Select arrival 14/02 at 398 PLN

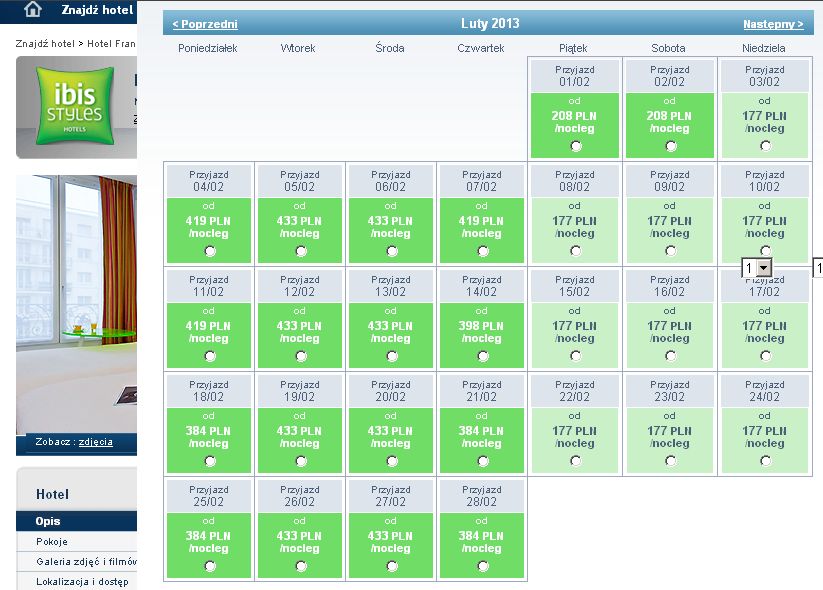(x=482, y=356)
